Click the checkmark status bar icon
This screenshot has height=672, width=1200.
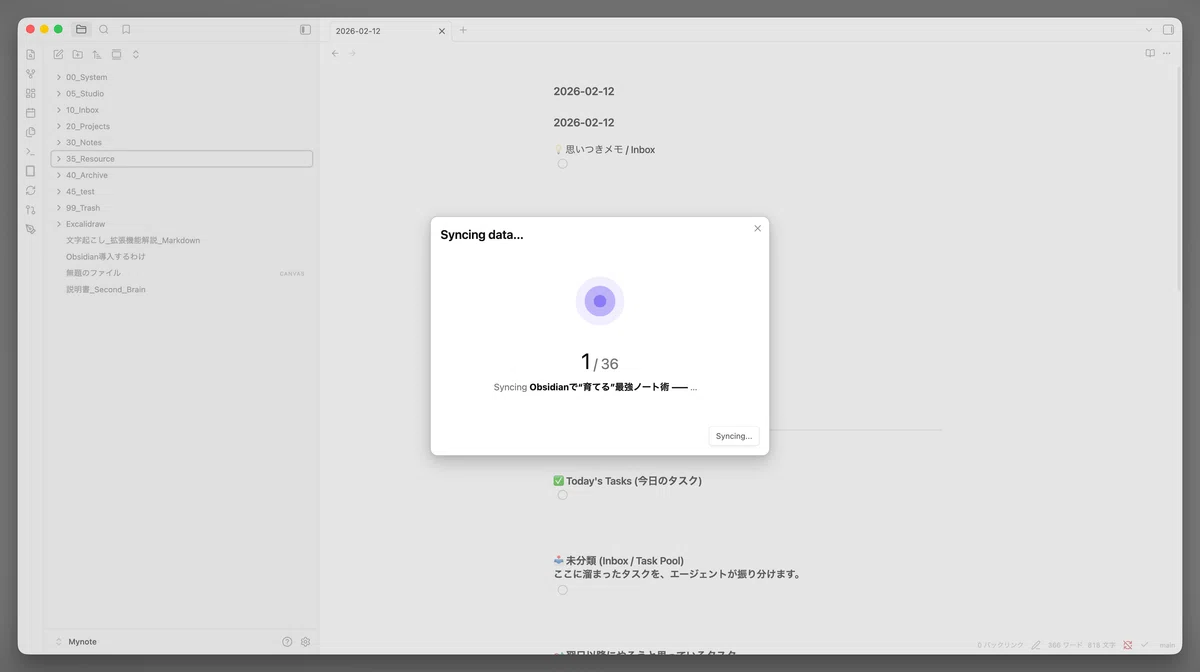click(x=1145, y=645)
